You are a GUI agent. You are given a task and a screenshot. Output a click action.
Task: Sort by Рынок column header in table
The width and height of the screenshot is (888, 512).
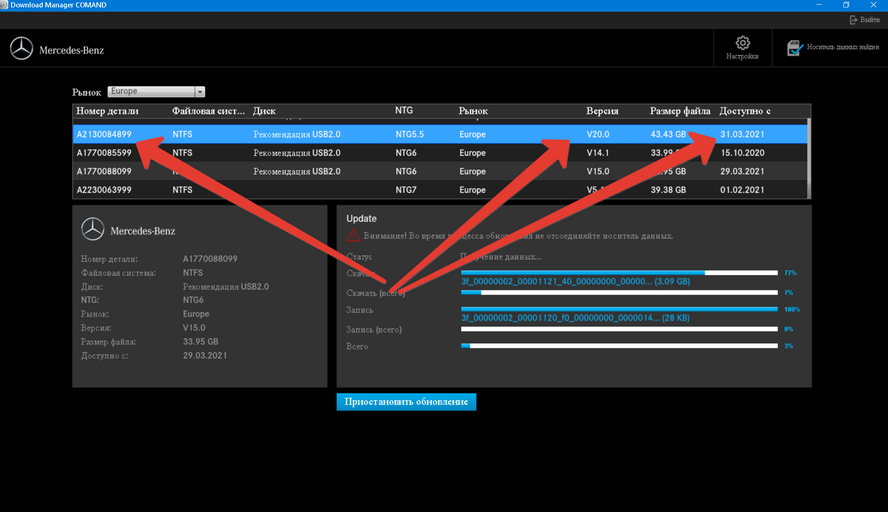click(473, 111)
